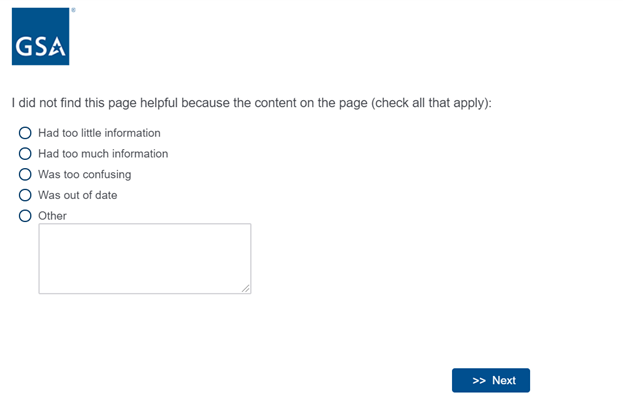Click the GSA logo
Viewport: 623px width, 402px height.
(x=41, y=37)
